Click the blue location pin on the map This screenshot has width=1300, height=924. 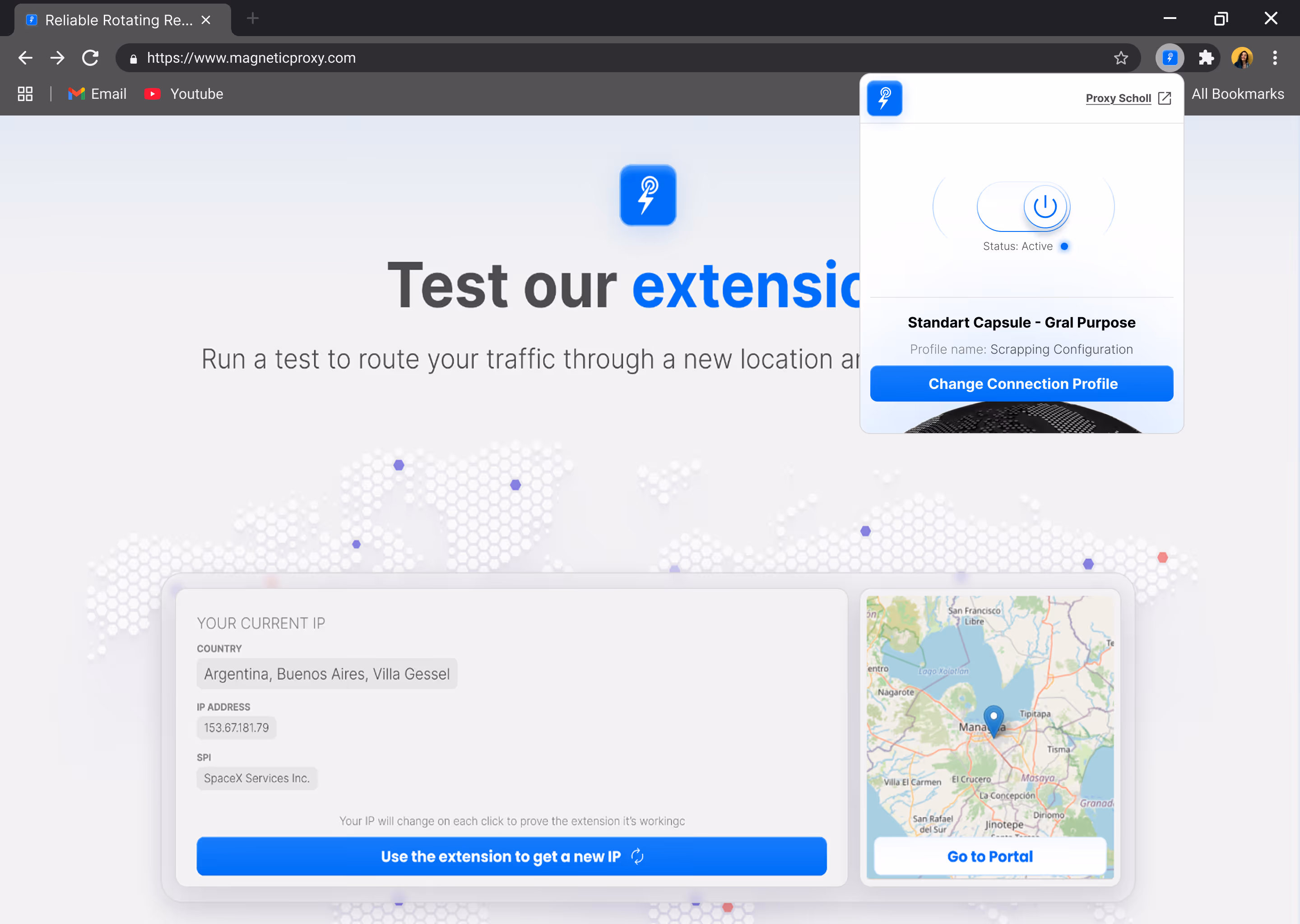(x=994, y=721)
